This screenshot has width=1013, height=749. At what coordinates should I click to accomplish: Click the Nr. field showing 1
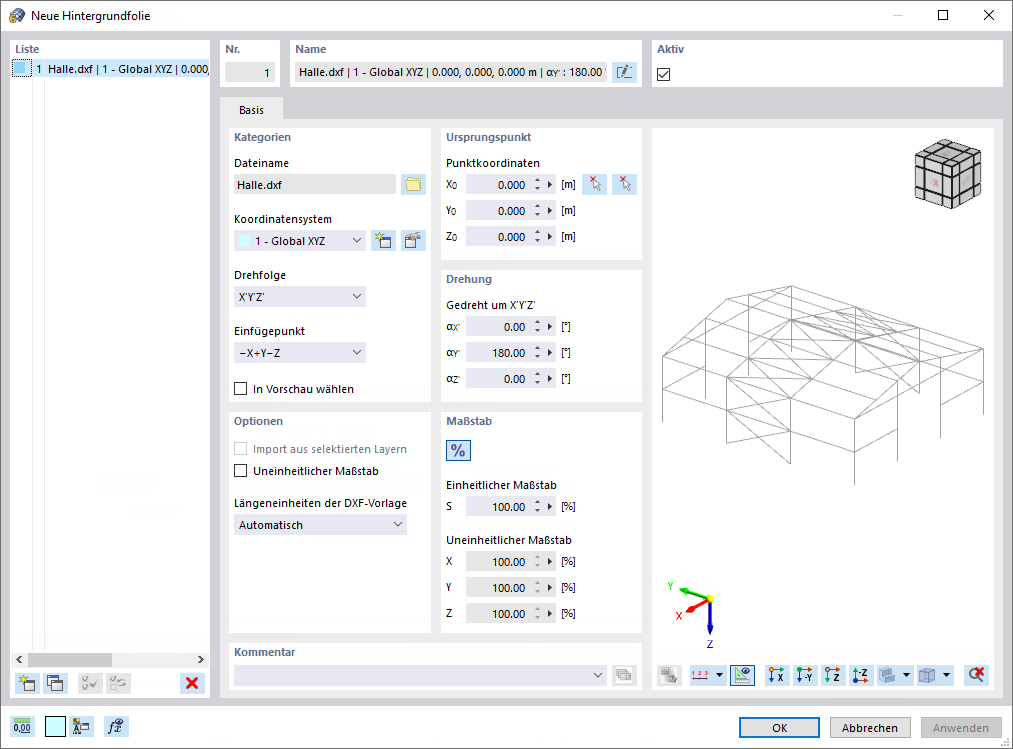coord(250,72)
